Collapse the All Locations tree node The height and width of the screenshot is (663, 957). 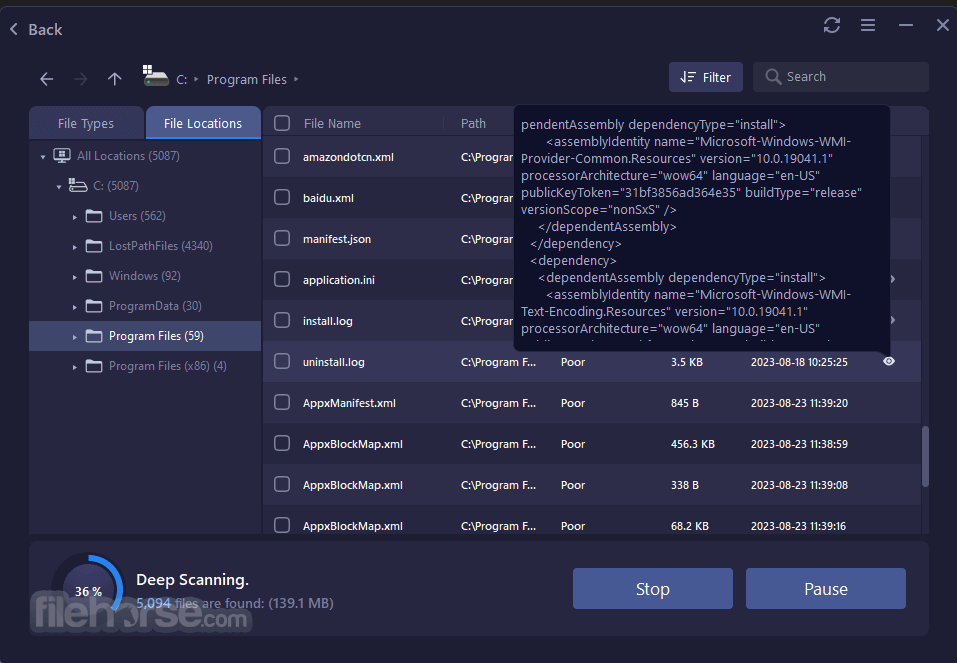43,157
